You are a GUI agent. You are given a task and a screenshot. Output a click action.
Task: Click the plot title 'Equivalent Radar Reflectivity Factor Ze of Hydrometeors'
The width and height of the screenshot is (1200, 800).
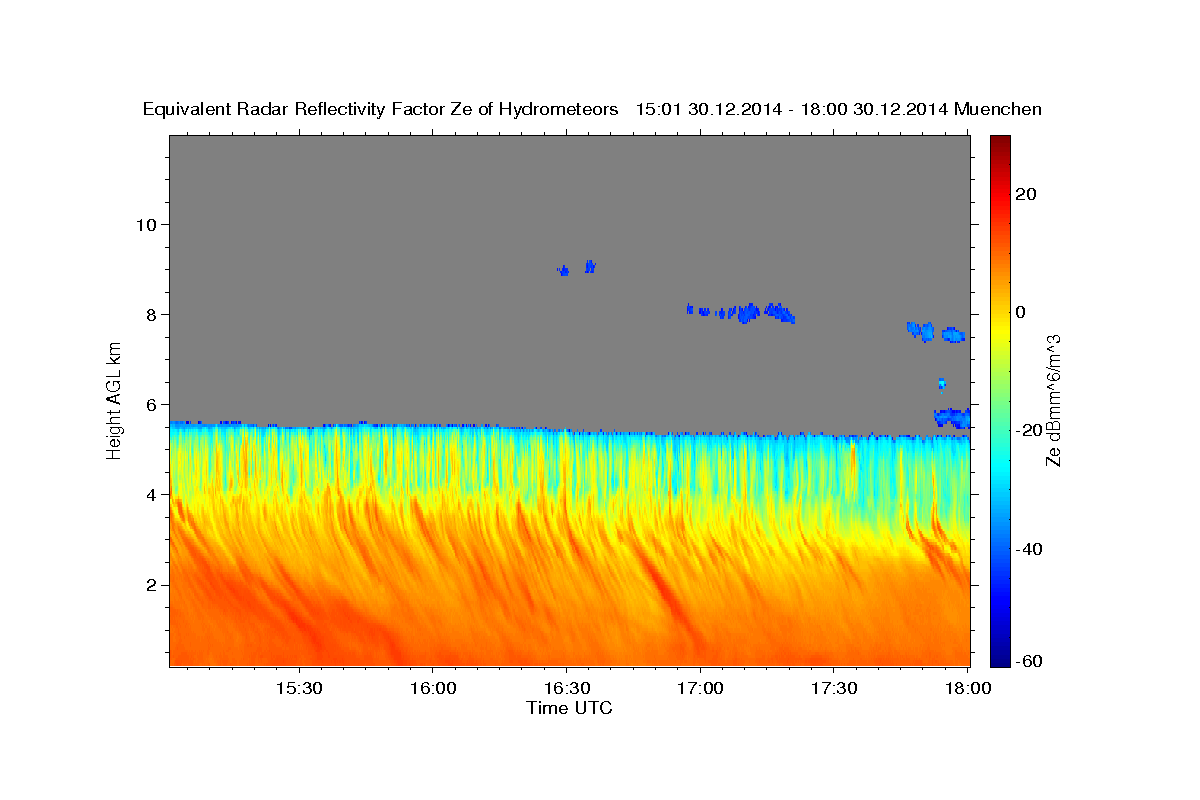tap(380, 110)
